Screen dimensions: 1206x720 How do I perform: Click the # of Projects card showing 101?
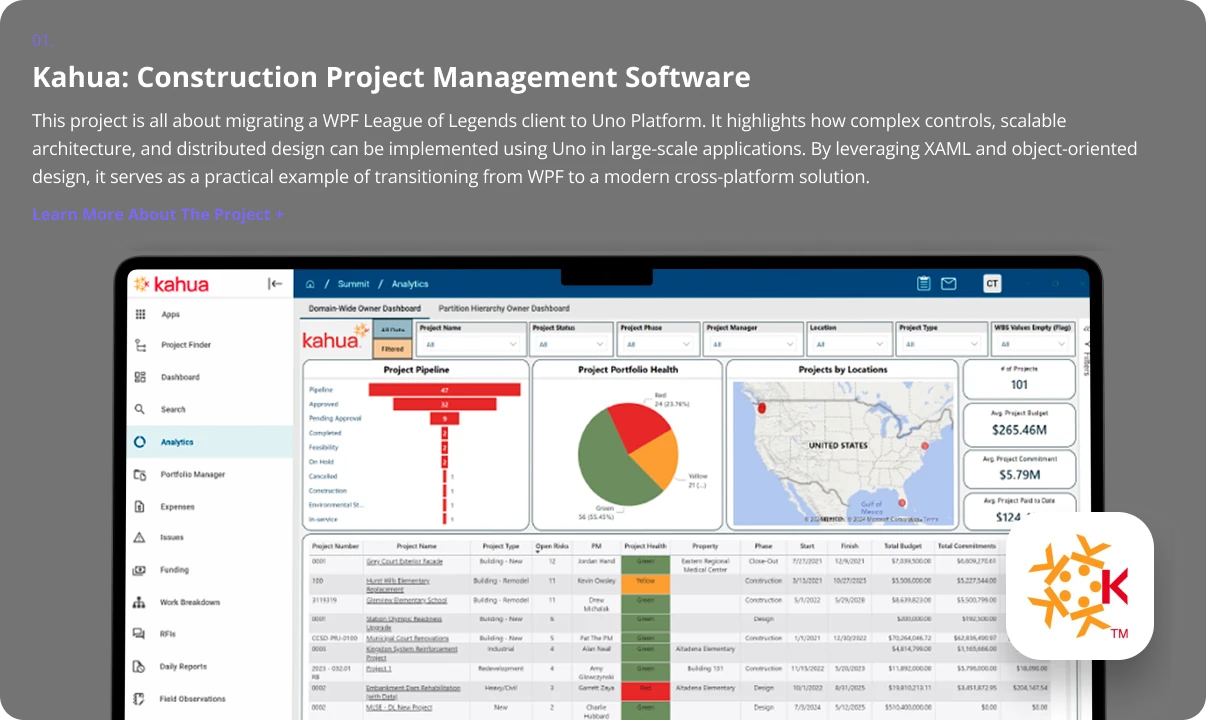tap(1019, 379)
